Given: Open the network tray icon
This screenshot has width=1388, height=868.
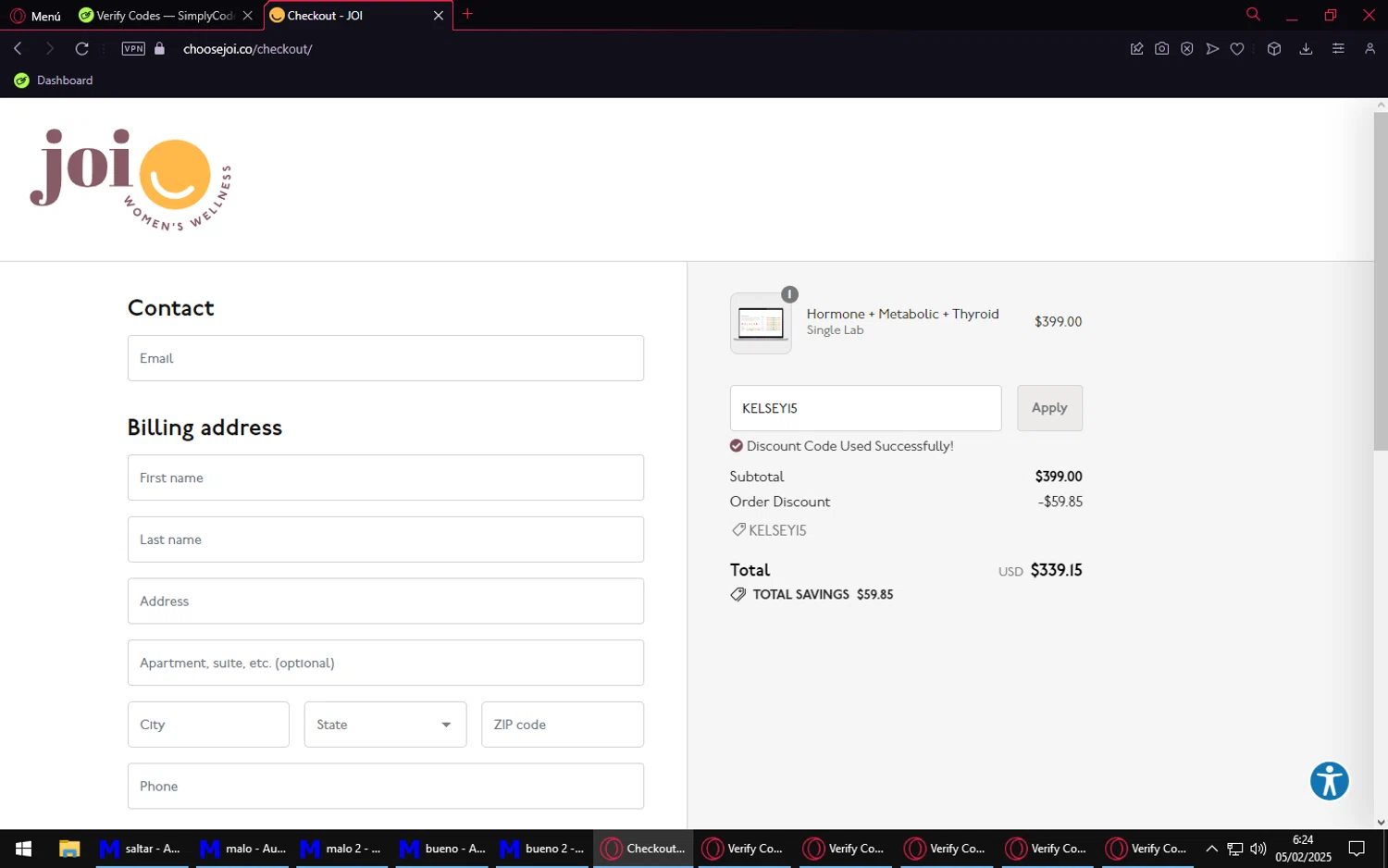Looking at the screenshot, I should 1234,849.
